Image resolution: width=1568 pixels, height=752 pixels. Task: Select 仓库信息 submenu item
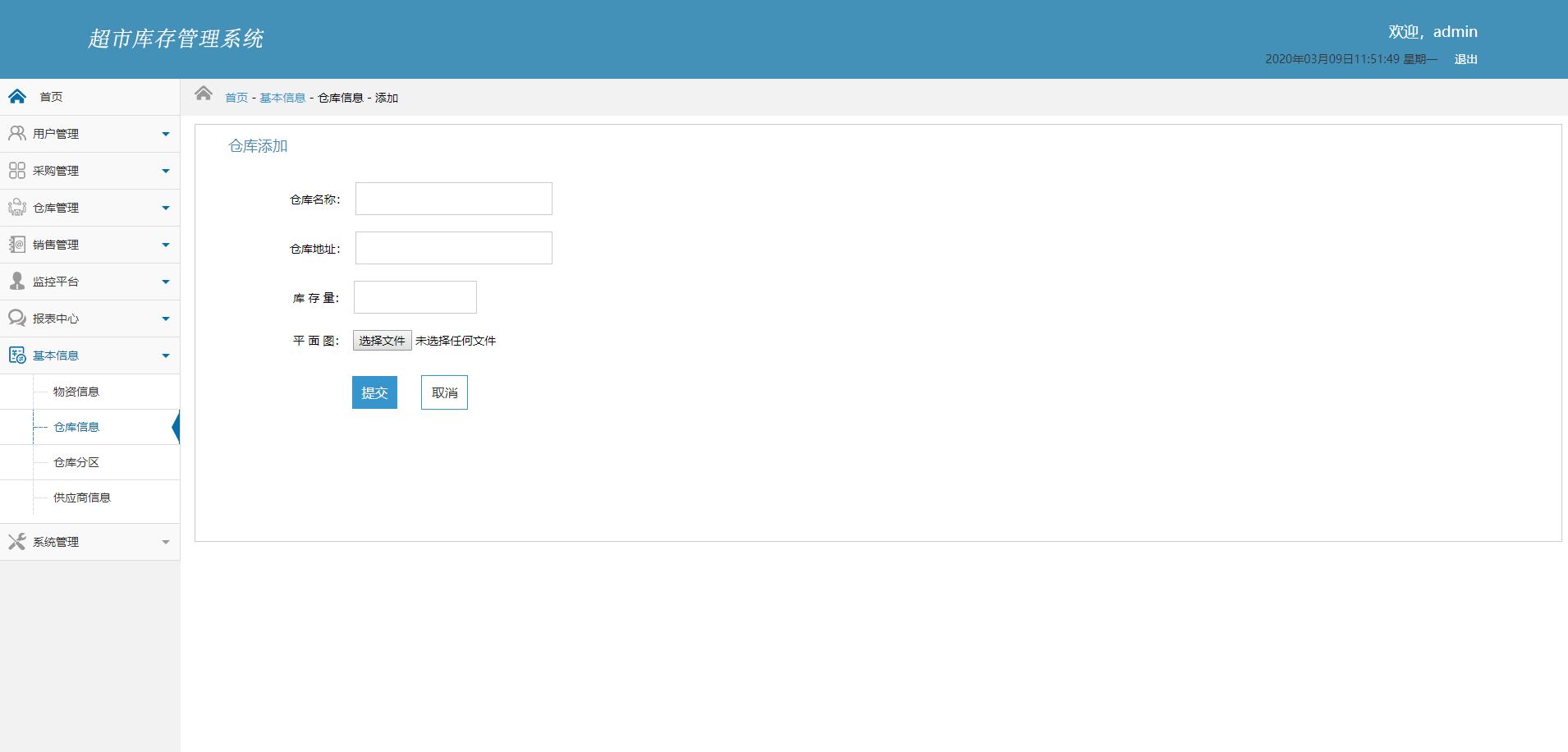click(x=76, y=427)
